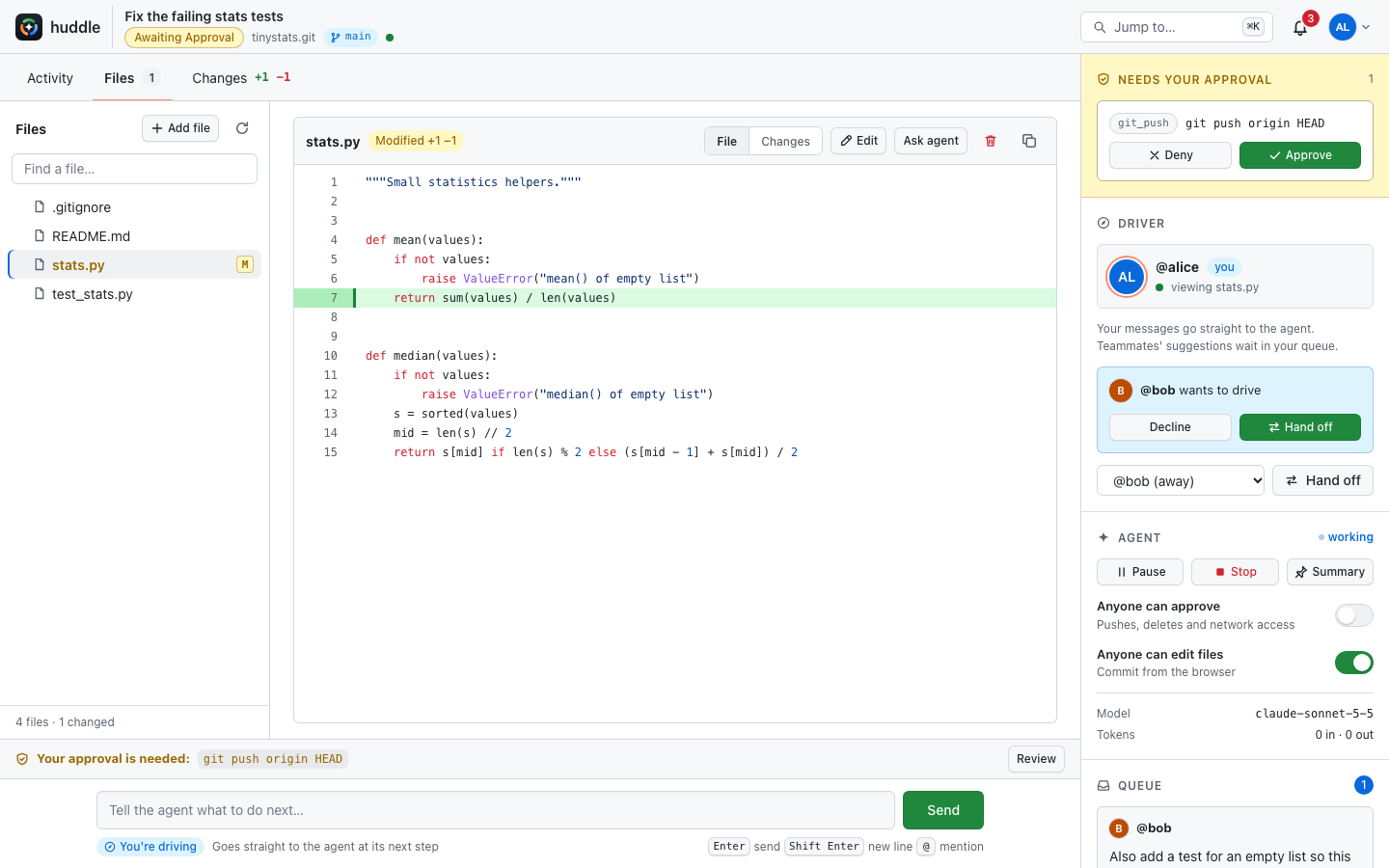The image size is (1389, 868).
Task: Open README.md in file tree
Action: (x=134, y=236)
